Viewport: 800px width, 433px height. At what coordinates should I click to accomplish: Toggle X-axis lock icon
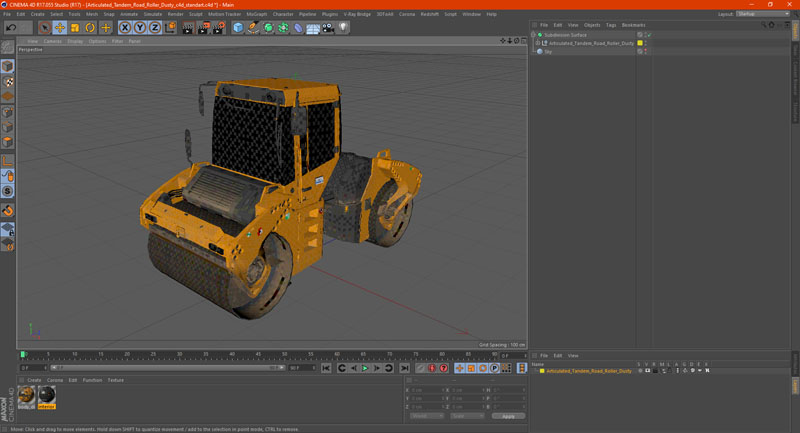[x=125, y=28]
